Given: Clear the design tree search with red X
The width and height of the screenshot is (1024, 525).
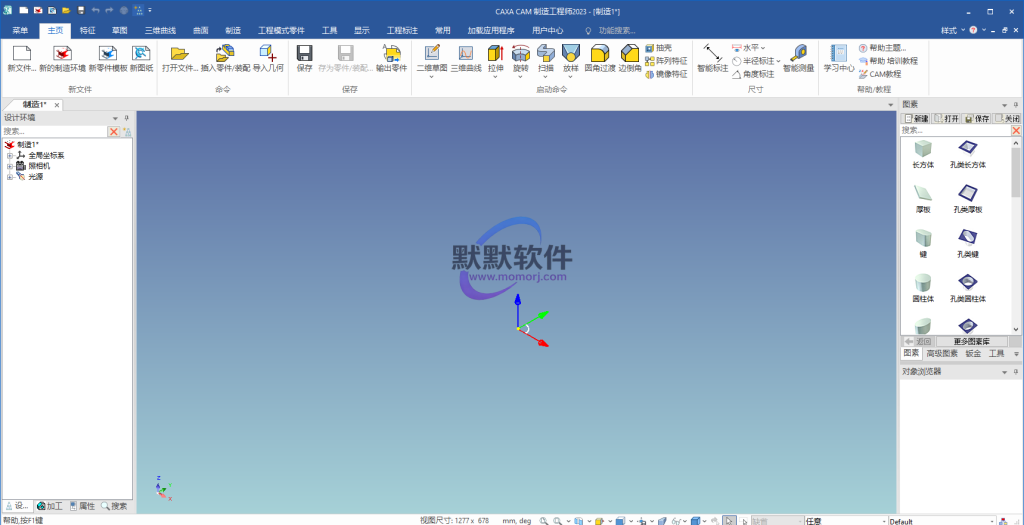Looking at the screenshot, I should click(x=114, y=131).
